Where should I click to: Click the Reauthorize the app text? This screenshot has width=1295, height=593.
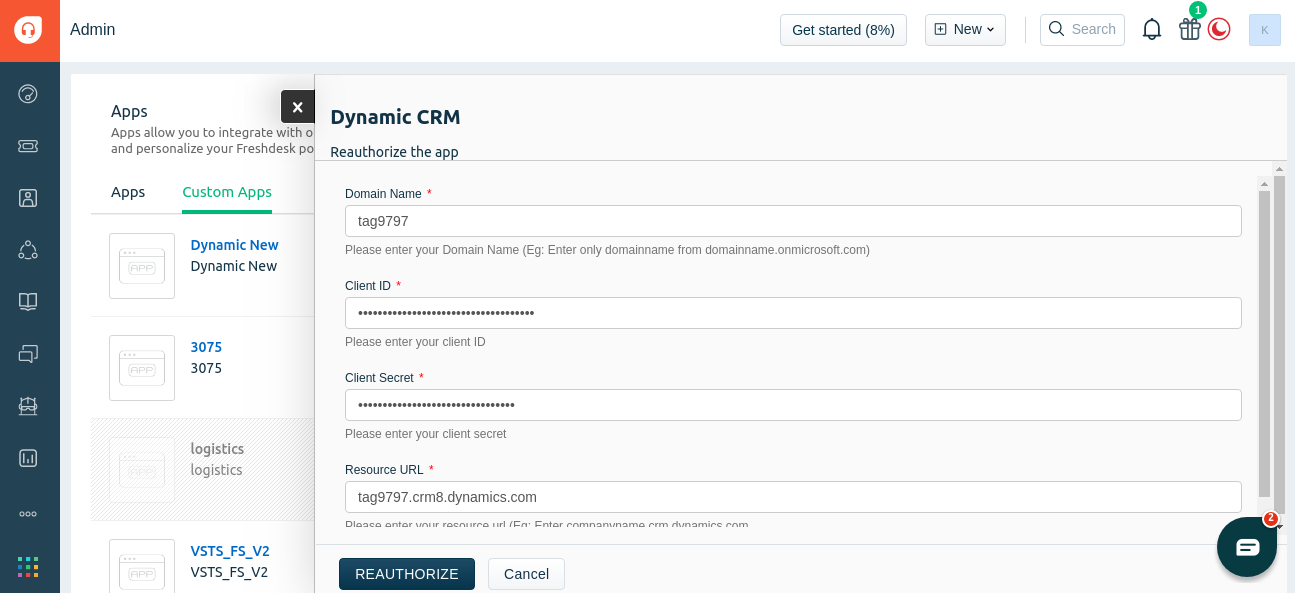(x=395, y=152)
